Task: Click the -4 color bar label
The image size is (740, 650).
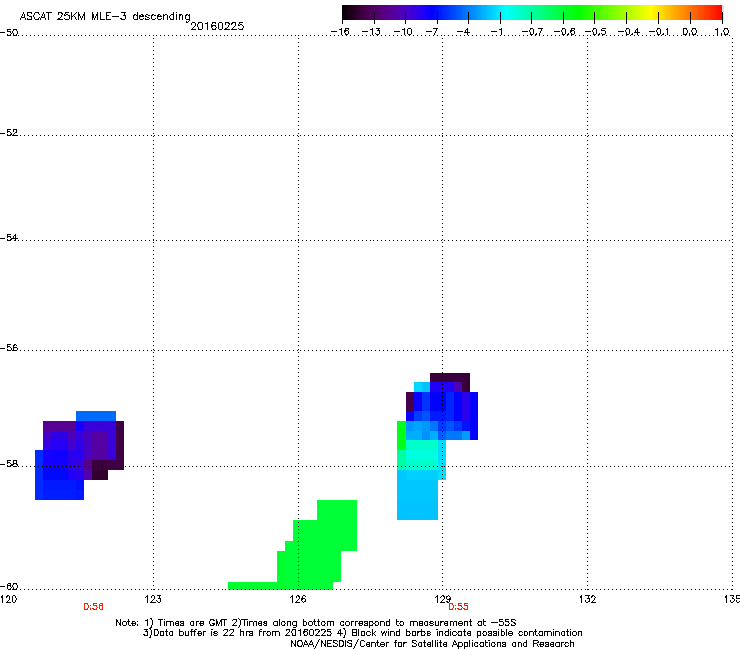Action: [x=463, y=32]
